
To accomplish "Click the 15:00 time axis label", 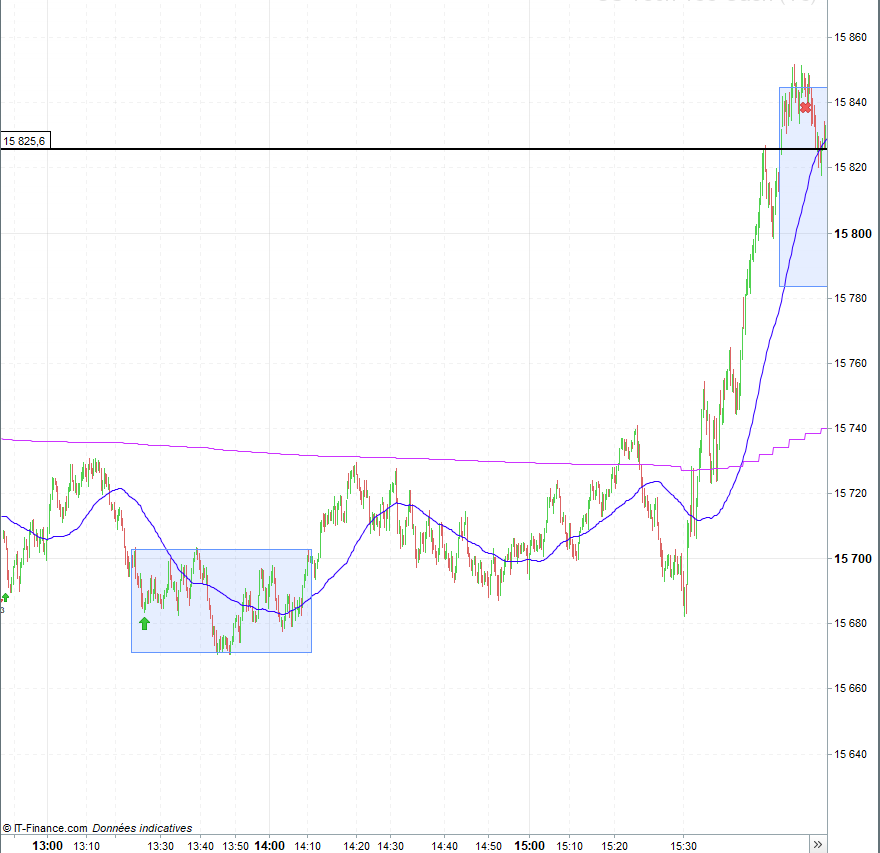I will 529,846.
